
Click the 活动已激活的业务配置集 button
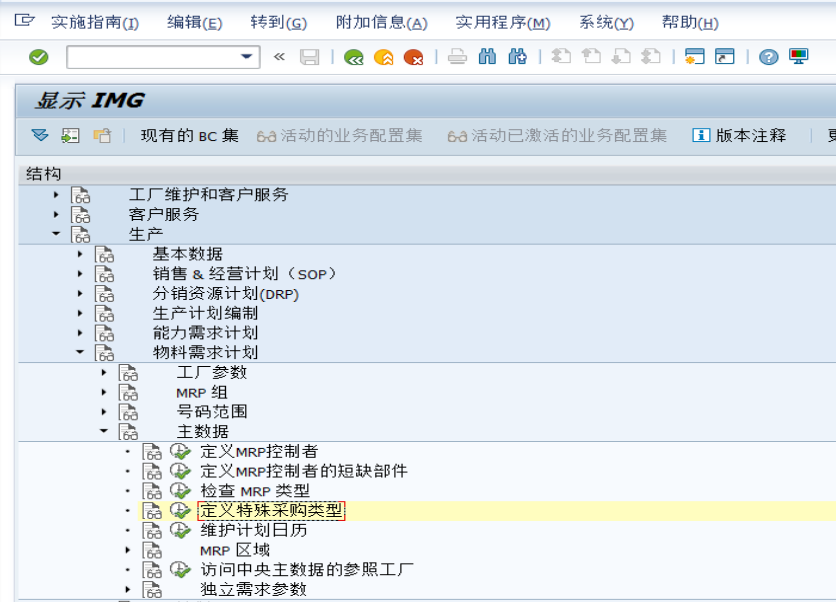[x=557, y=135]
